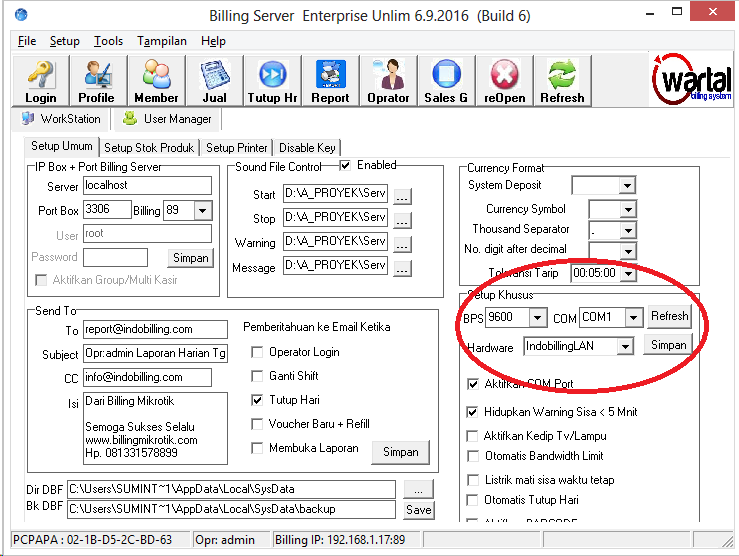Switch to the WorkStation tab
This screenshot has width=739, height=556.
[x=61, y=119]
